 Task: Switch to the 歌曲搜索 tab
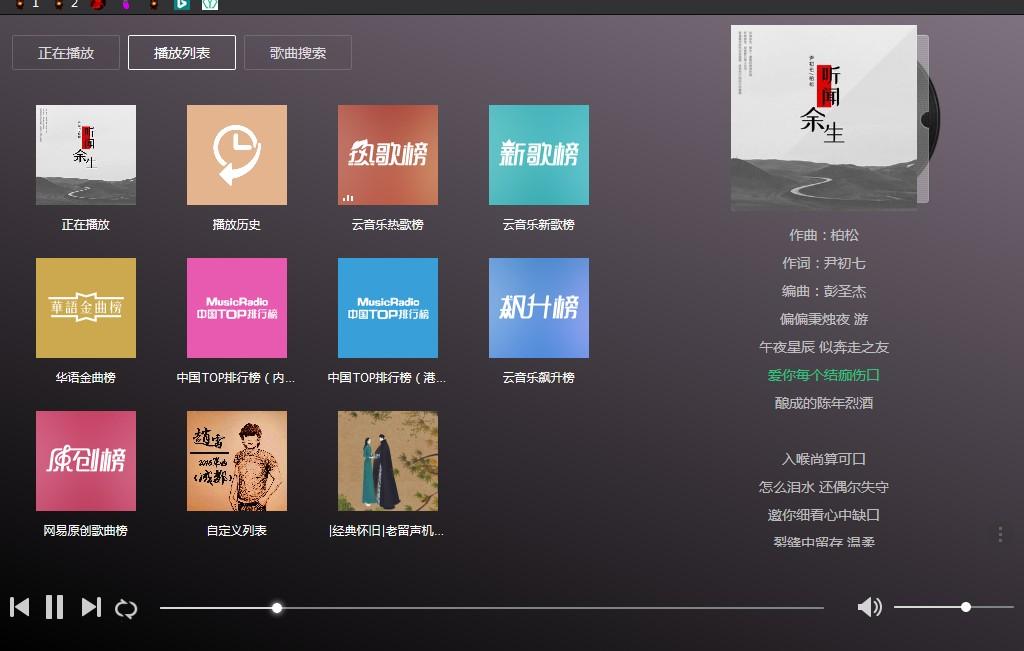point(298,53)
